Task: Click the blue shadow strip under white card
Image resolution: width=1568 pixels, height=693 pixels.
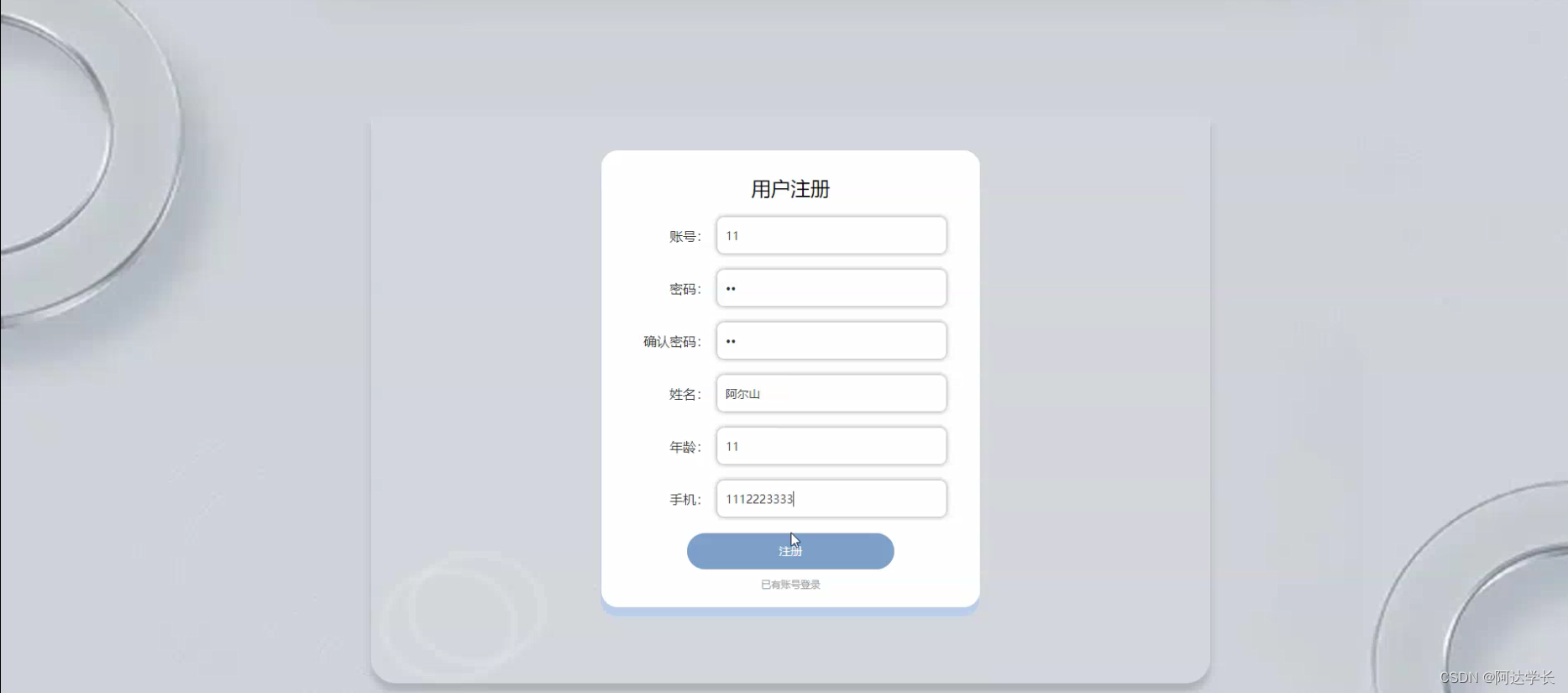Action: pyautogui.click(x=790, y=611)
